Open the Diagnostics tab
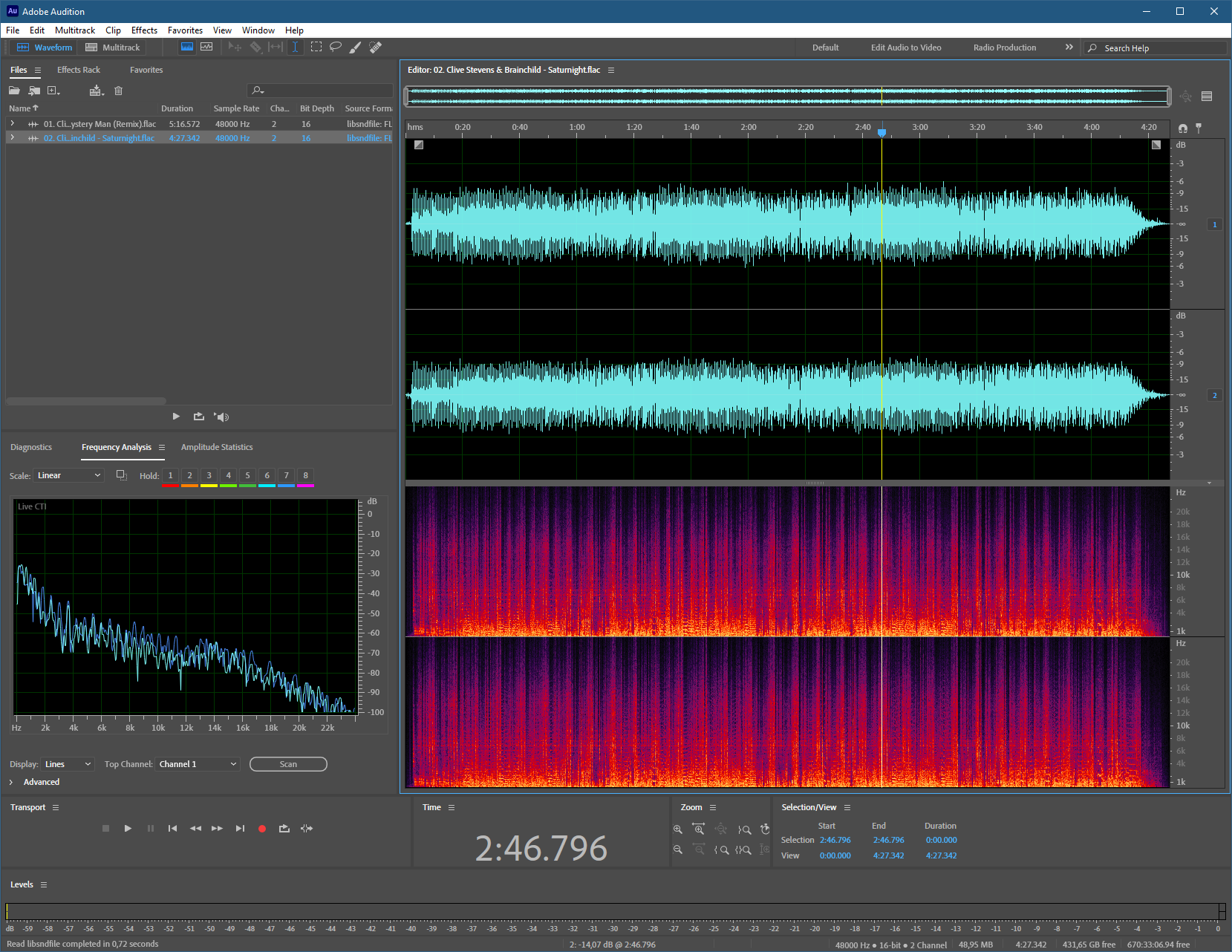The width and height of the screenshot is (1232, 952). (x=31, y=447)
